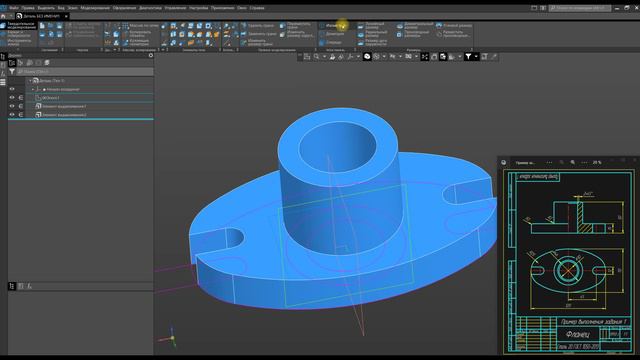Toggle exclusion flag for Элемент выдавливания:1 row
Screen dimensions: 640x360
[x=20, y=106]
